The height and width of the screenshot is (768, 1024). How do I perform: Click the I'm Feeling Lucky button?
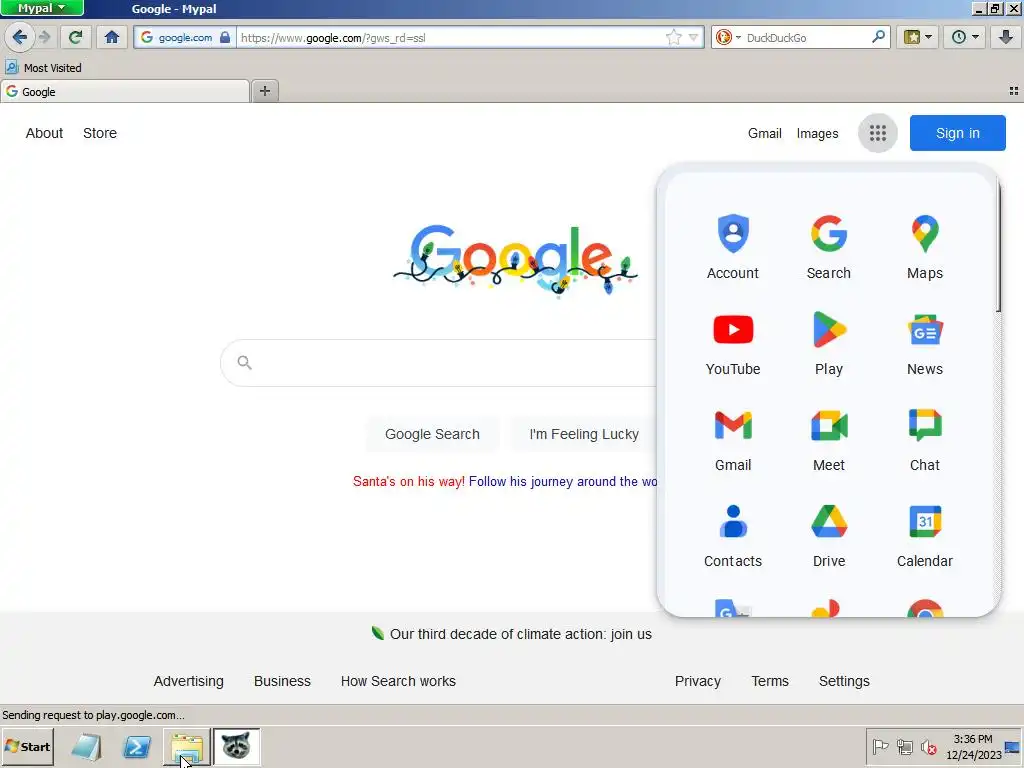584,434
